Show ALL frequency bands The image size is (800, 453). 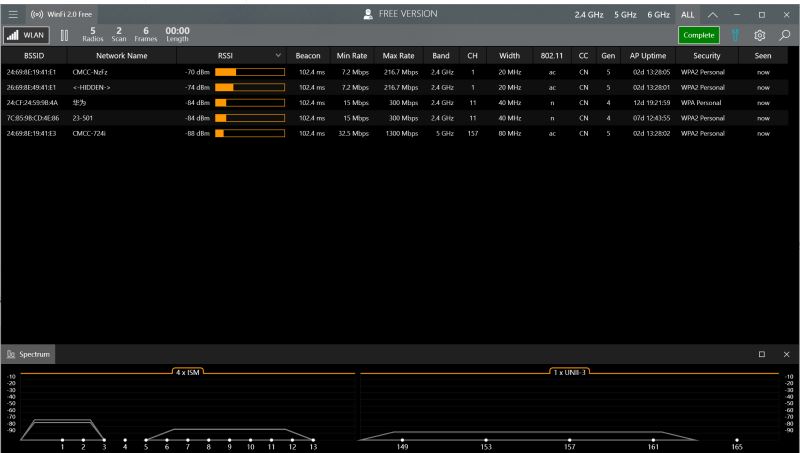point(688,15)
